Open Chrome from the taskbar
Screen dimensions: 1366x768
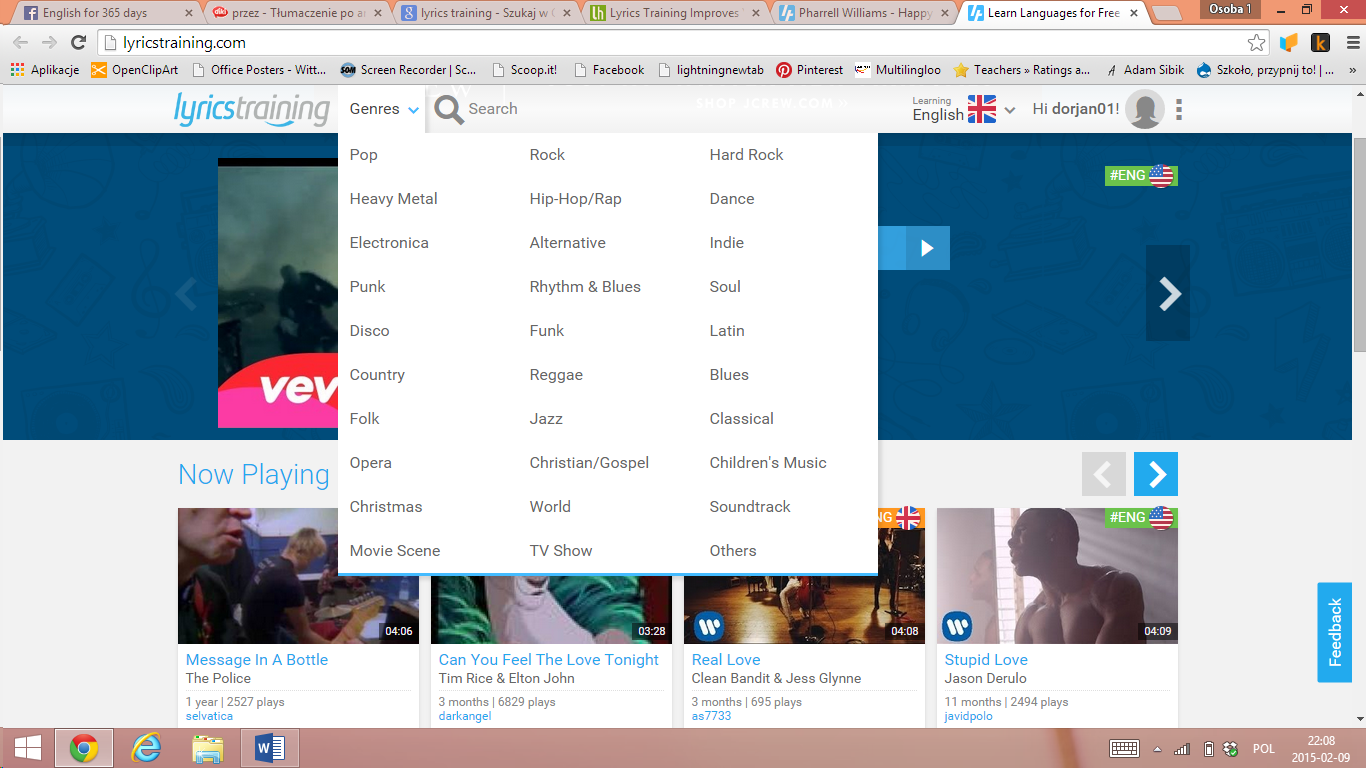point(83,748)
